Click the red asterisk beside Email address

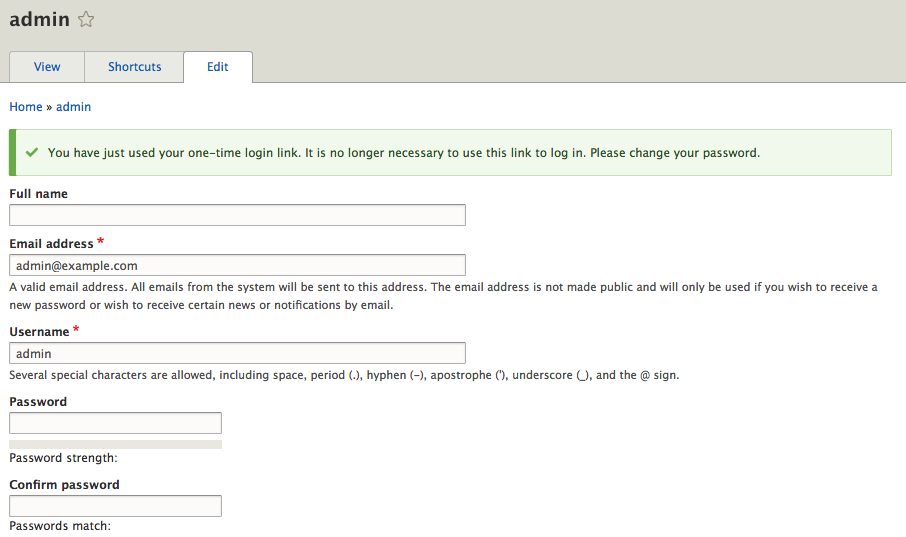pyautogui.click(x=101, y=242)
